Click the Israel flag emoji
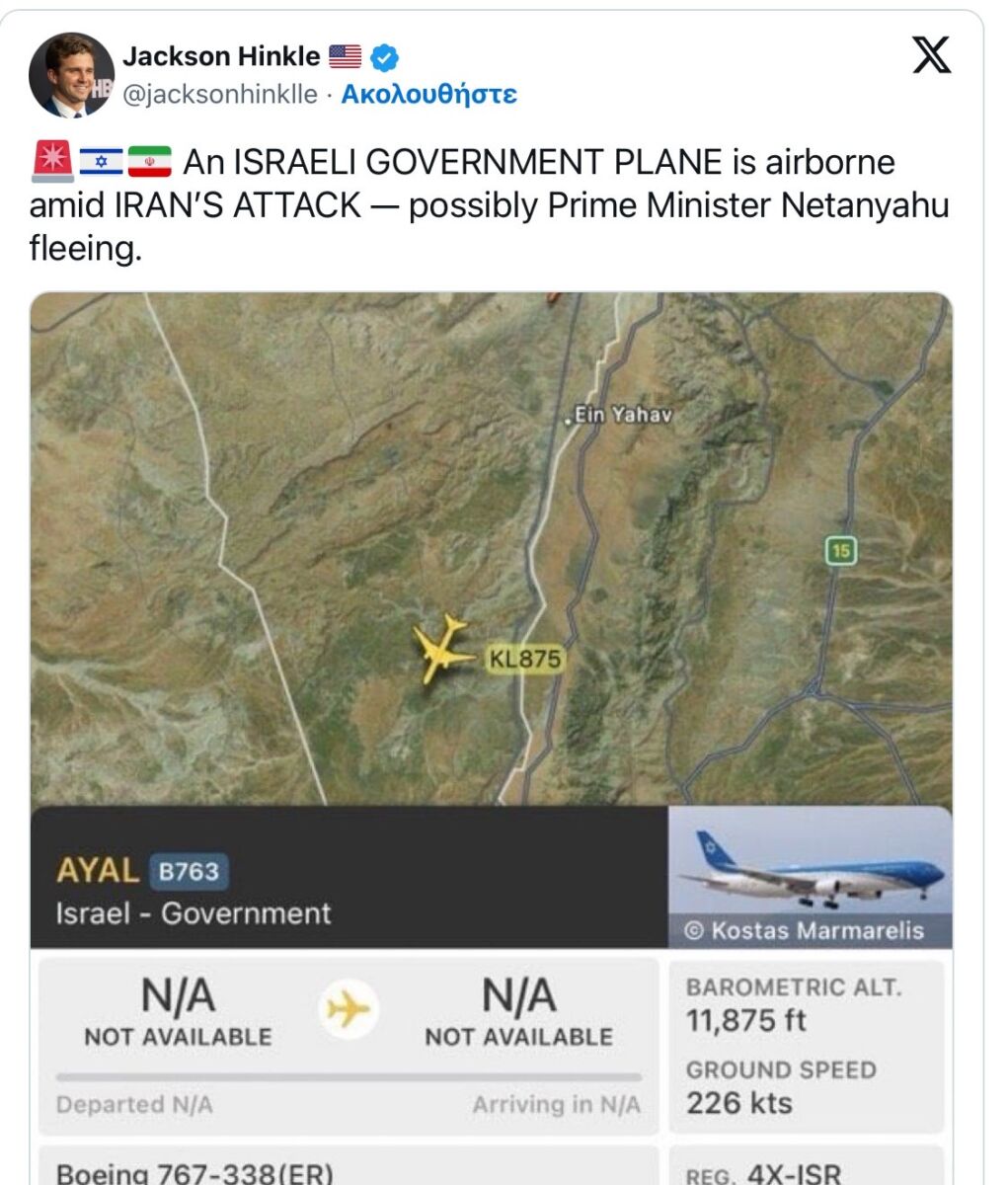Screen dimensions: 1008x1185 [101, 161]
